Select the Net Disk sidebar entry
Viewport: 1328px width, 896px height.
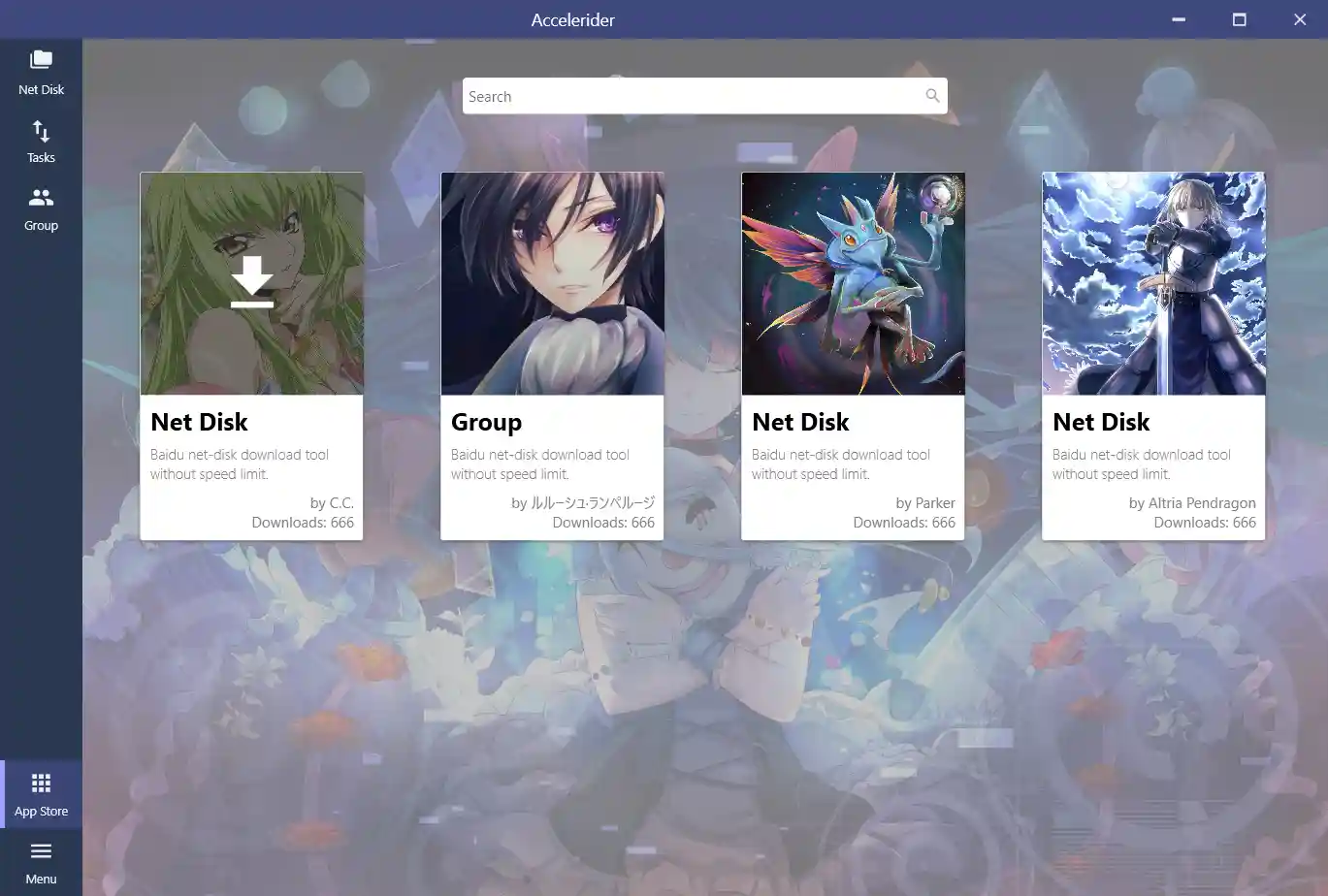click(41, 73)
